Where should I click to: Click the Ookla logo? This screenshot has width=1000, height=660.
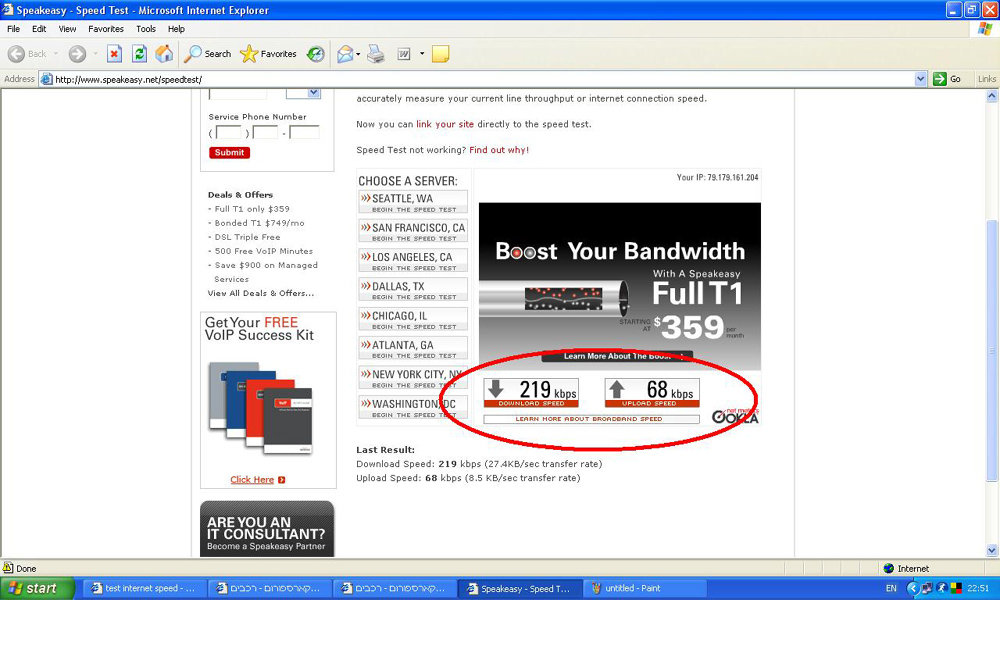(735, 416)
